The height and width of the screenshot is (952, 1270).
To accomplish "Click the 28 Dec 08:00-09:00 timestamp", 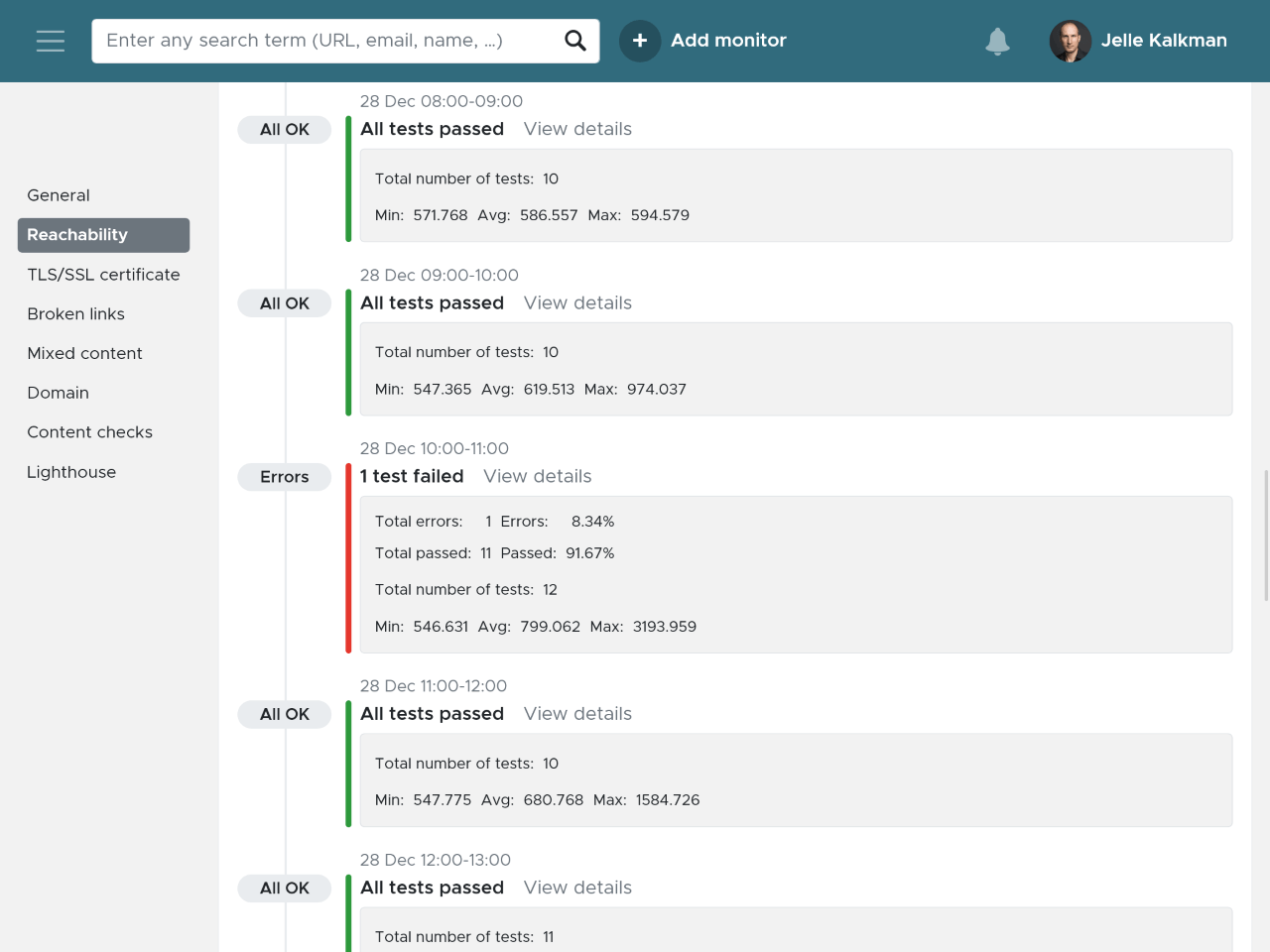I will click(442, 101).
